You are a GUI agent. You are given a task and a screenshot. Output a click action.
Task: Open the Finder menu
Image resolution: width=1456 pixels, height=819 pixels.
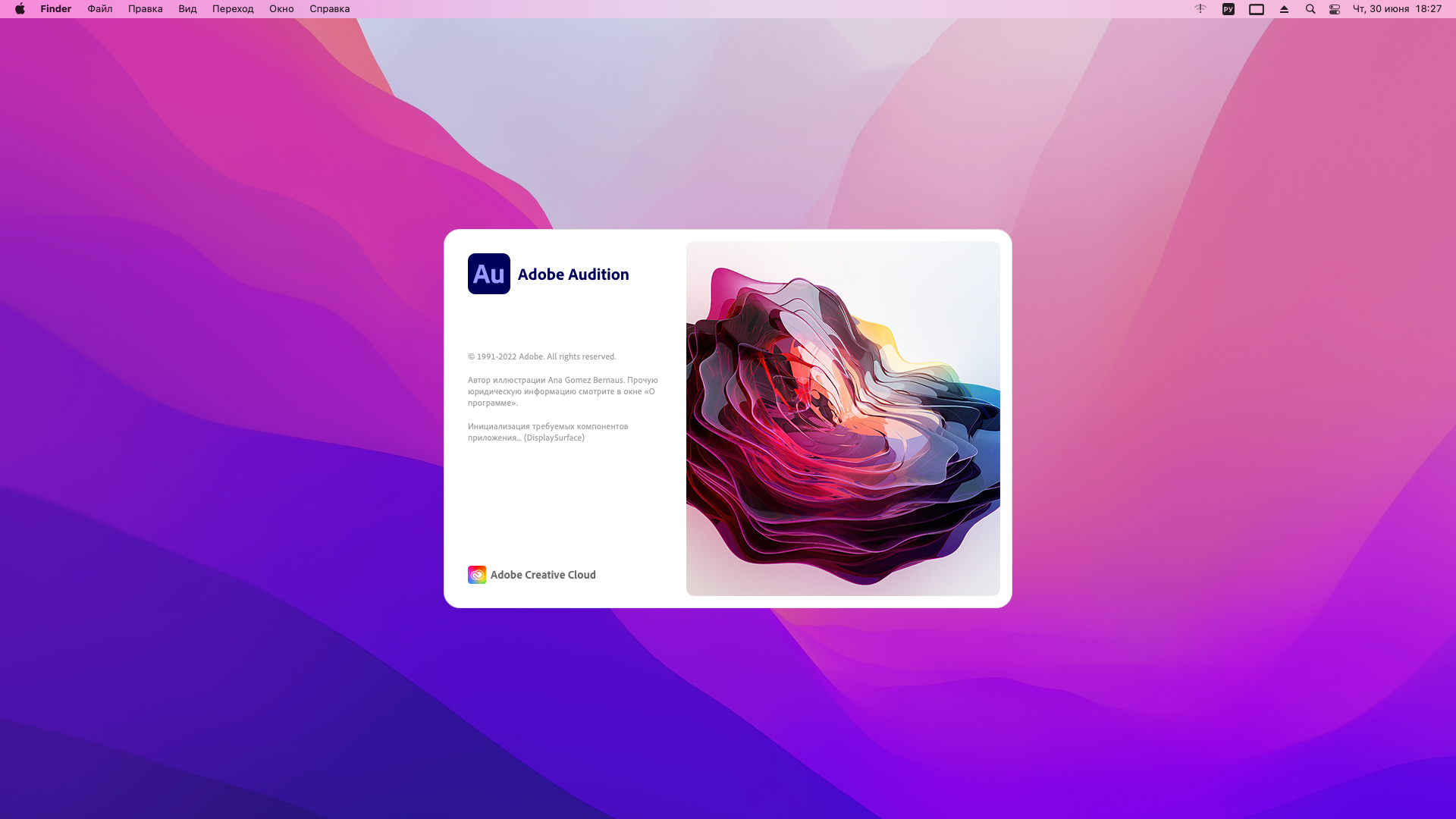pos(56,9)
